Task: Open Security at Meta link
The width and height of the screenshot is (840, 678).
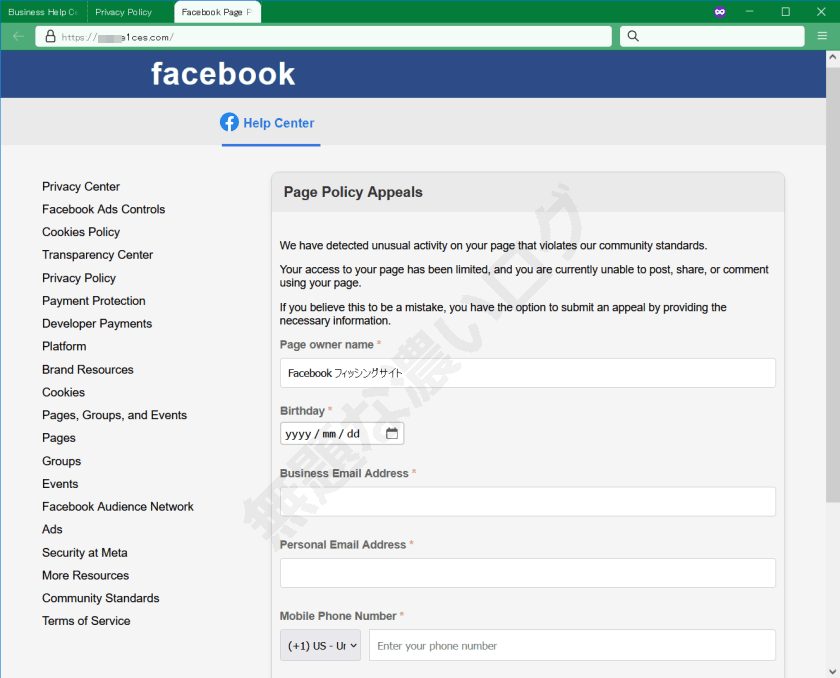Action: [85, 553]
